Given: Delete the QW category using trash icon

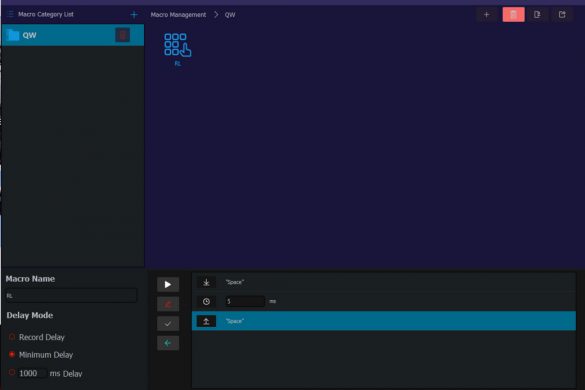Looking at the screenshot, I should 122,35.
